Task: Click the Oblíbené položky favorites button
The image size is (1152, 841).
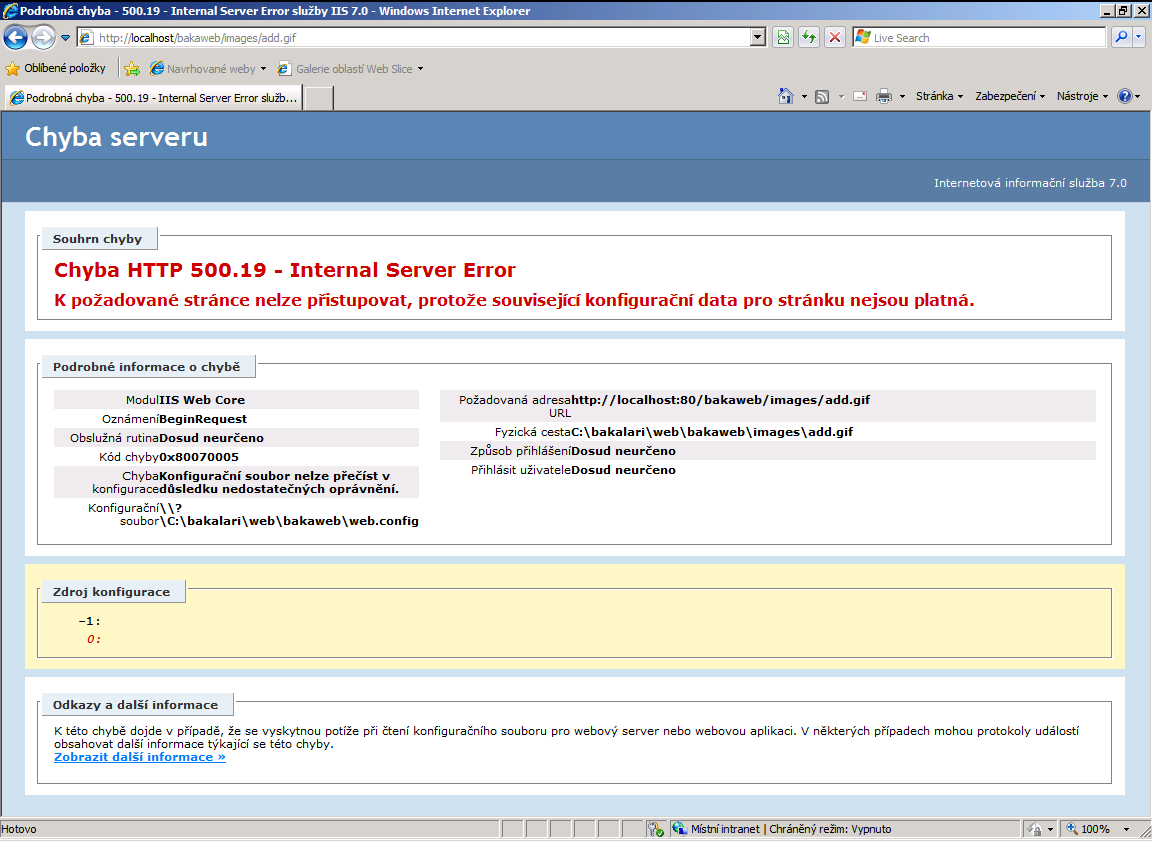Action: point(55,68)
